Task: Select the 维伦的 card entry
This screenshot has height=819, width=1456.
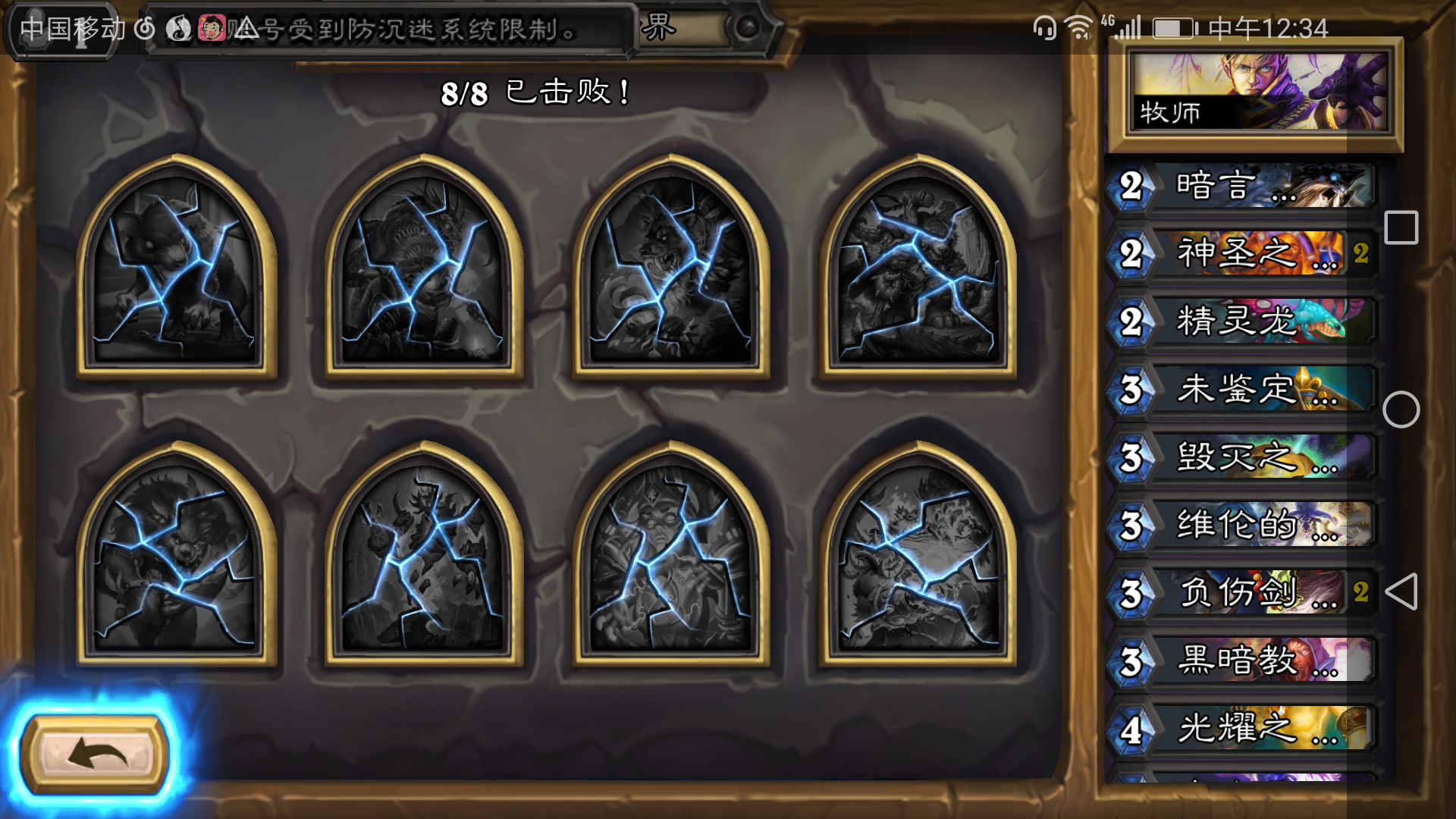Action: [1241, 525]
